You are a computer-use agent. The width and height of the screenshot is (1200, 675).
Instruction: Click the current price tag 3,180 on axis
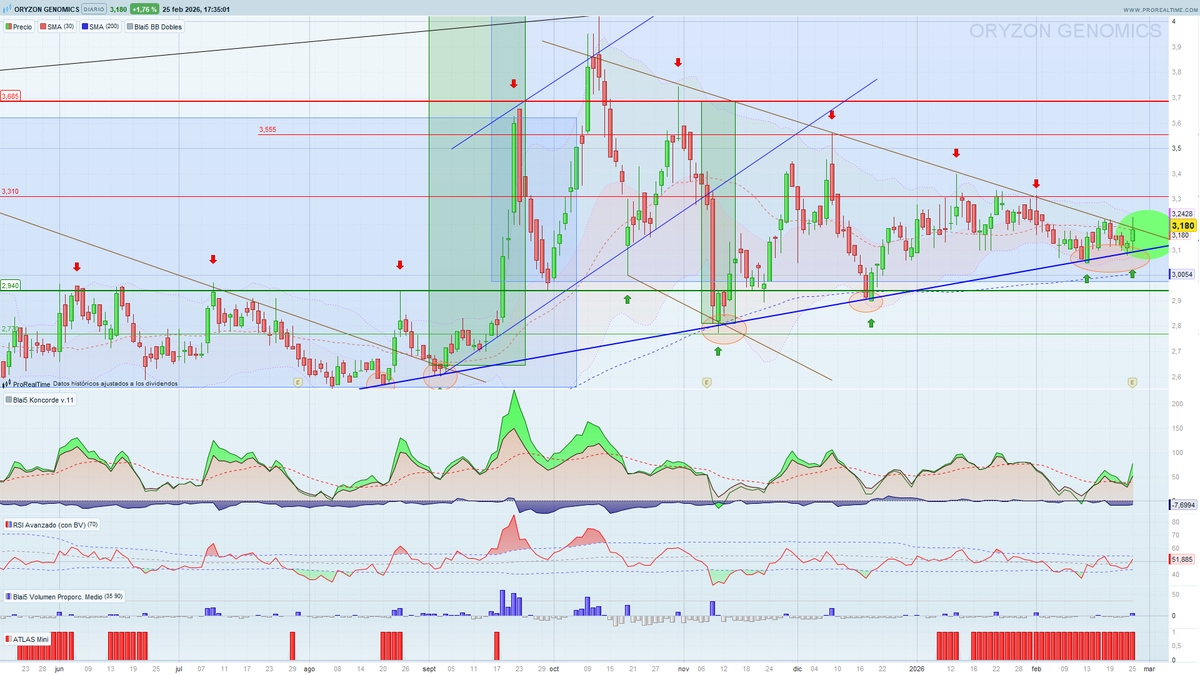coord(1182,226)
